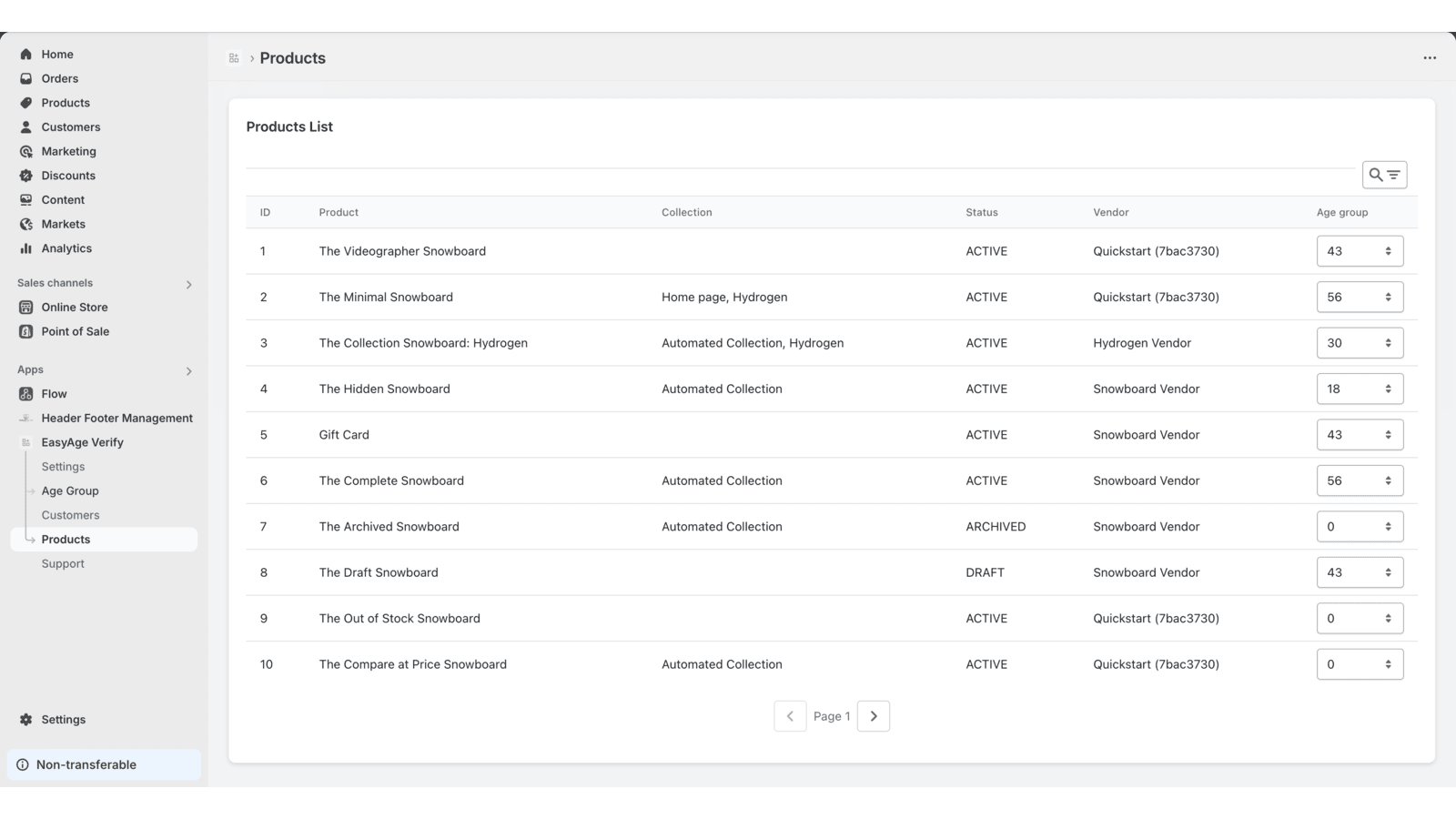This screenshot has width=1456, height=819.
Task: Click the Analytics bar-chart icon
Action: click(25, 248)
